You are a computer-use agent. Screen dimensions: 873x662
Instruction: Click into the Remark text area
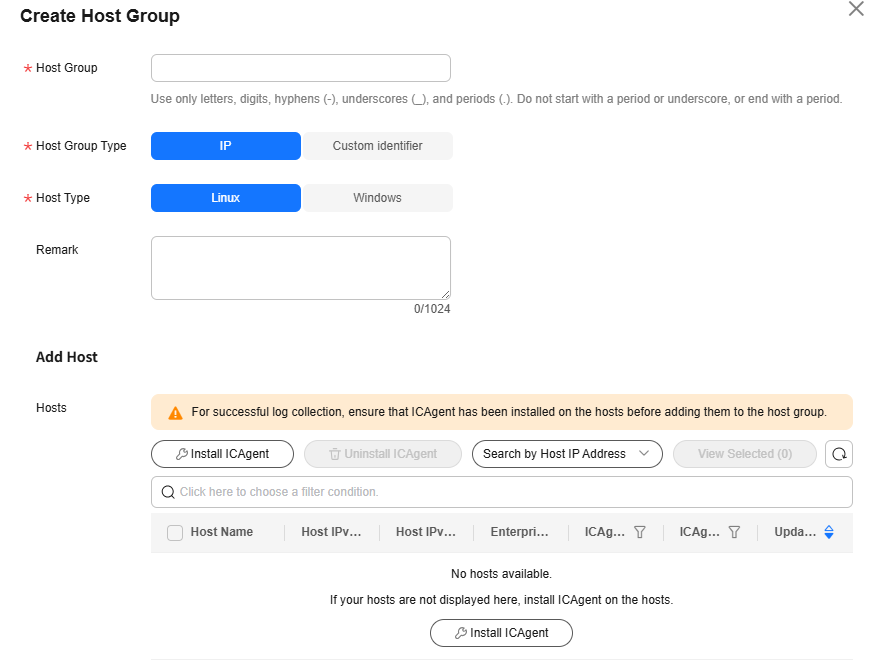[x=301, y=268]
